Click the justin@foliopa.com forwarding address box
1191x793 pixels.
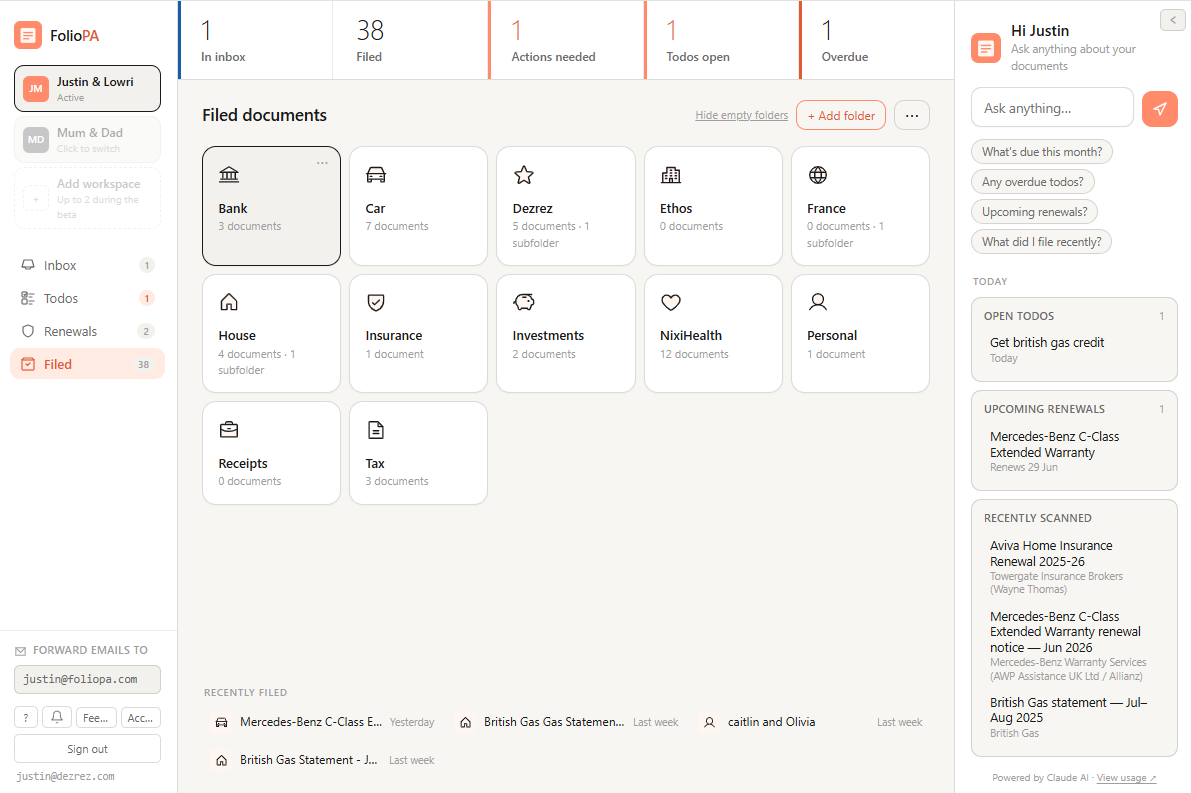pos(87,680)
